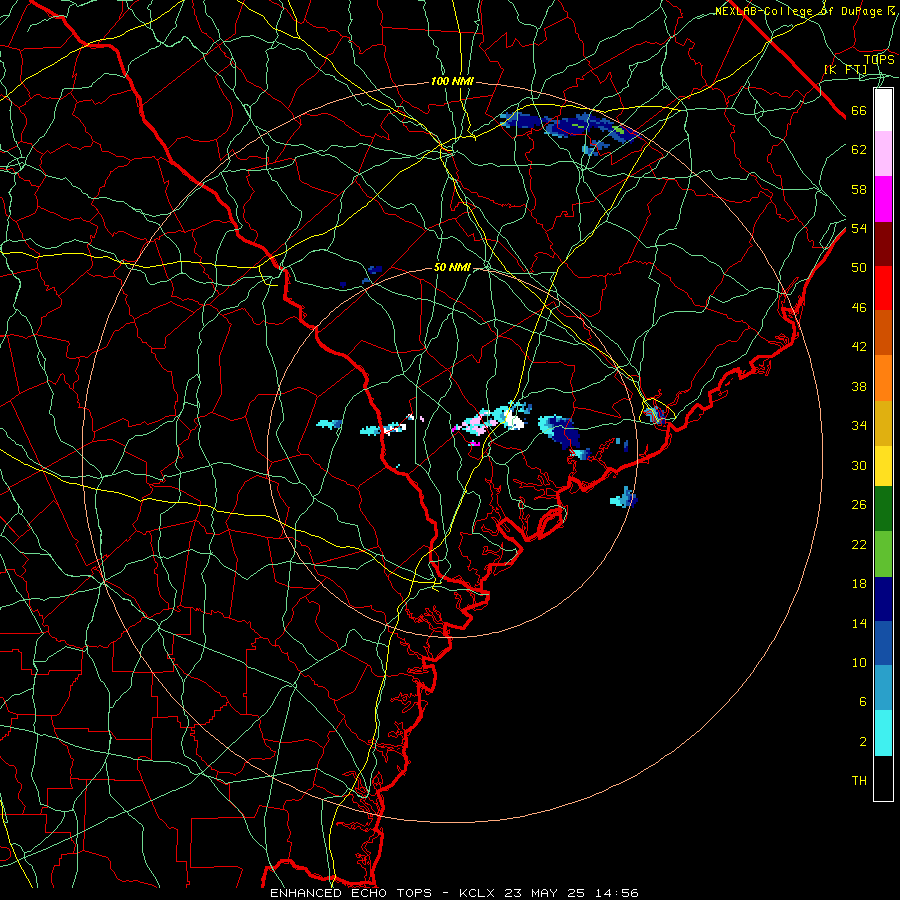The width and height of the screenshot is (900, 900).
Task: Select the dark red 50 kft color block
Action: pos(883,244)
